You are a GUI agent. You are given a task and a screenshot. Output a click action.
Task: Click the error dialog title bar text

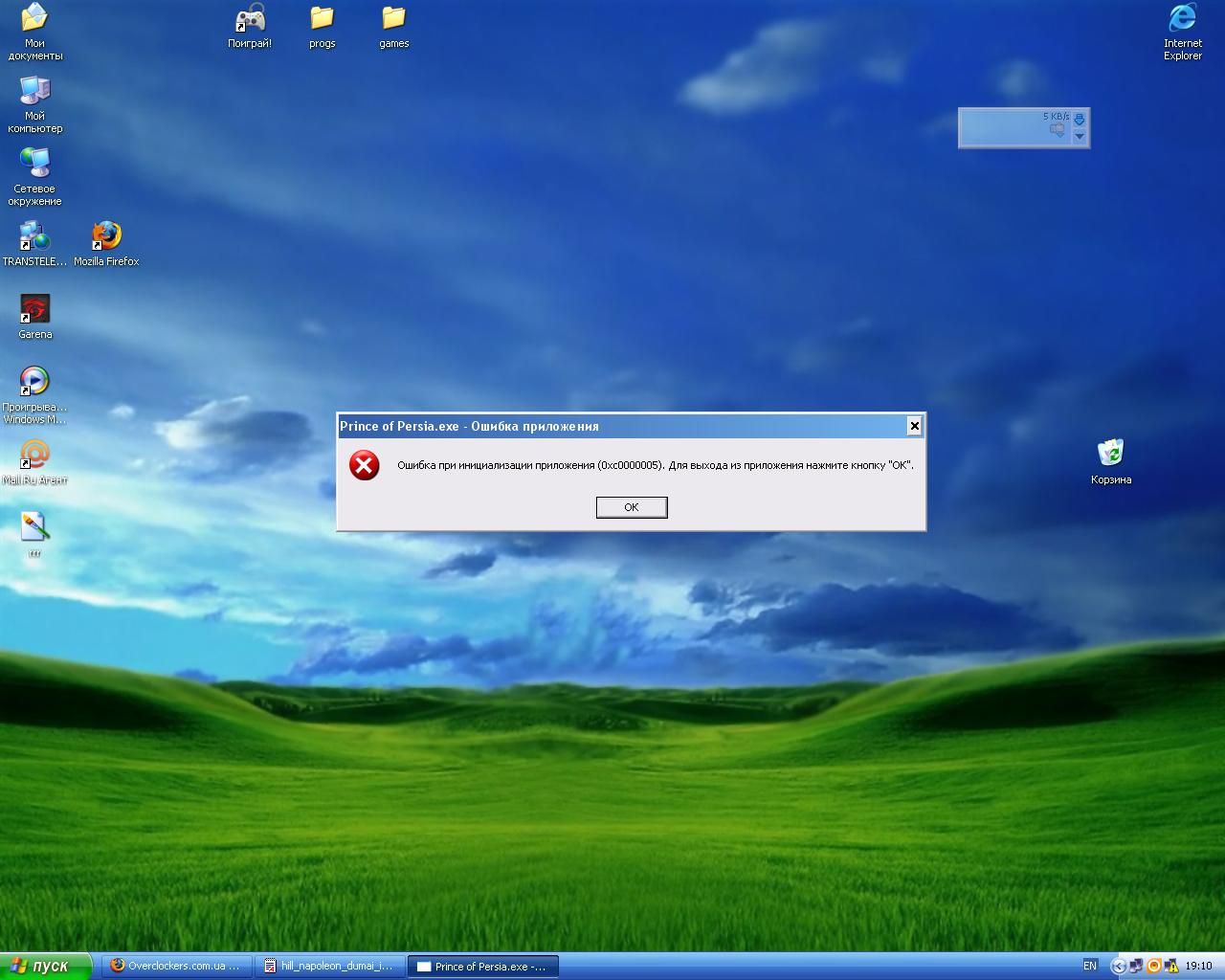point(469,426)
